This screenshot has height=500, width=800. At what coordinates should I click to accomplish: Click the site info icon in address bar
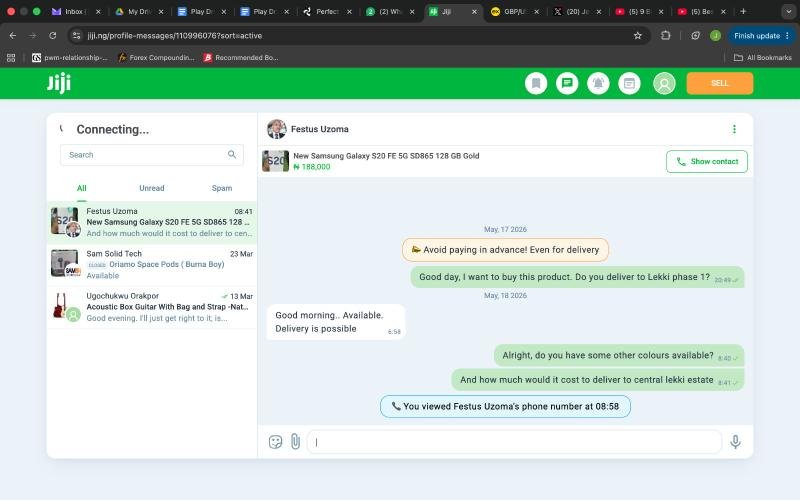77,35
